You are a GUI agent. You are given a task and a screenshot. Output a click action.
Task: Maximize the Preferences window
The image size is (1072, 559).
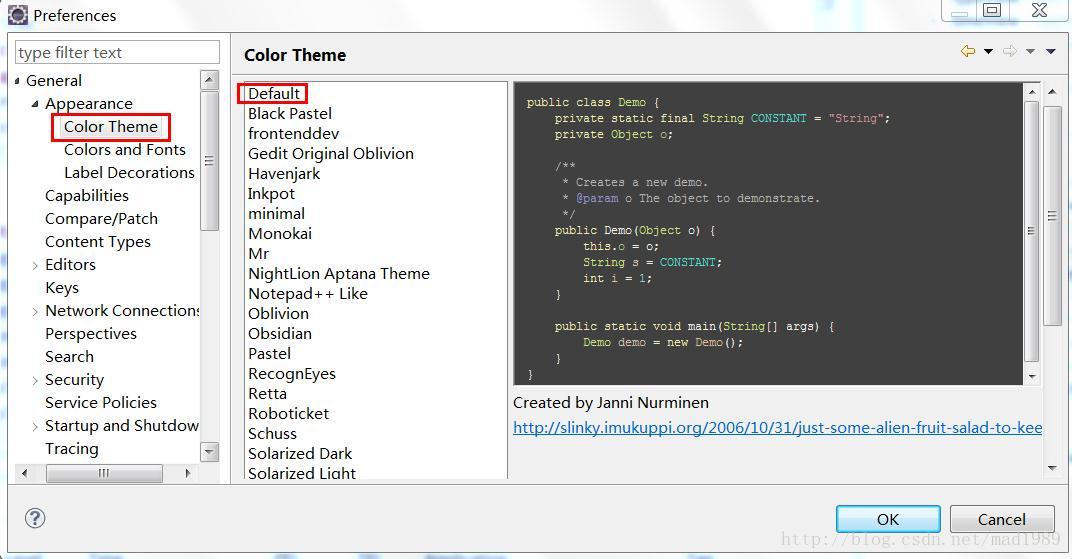point(992,10)
